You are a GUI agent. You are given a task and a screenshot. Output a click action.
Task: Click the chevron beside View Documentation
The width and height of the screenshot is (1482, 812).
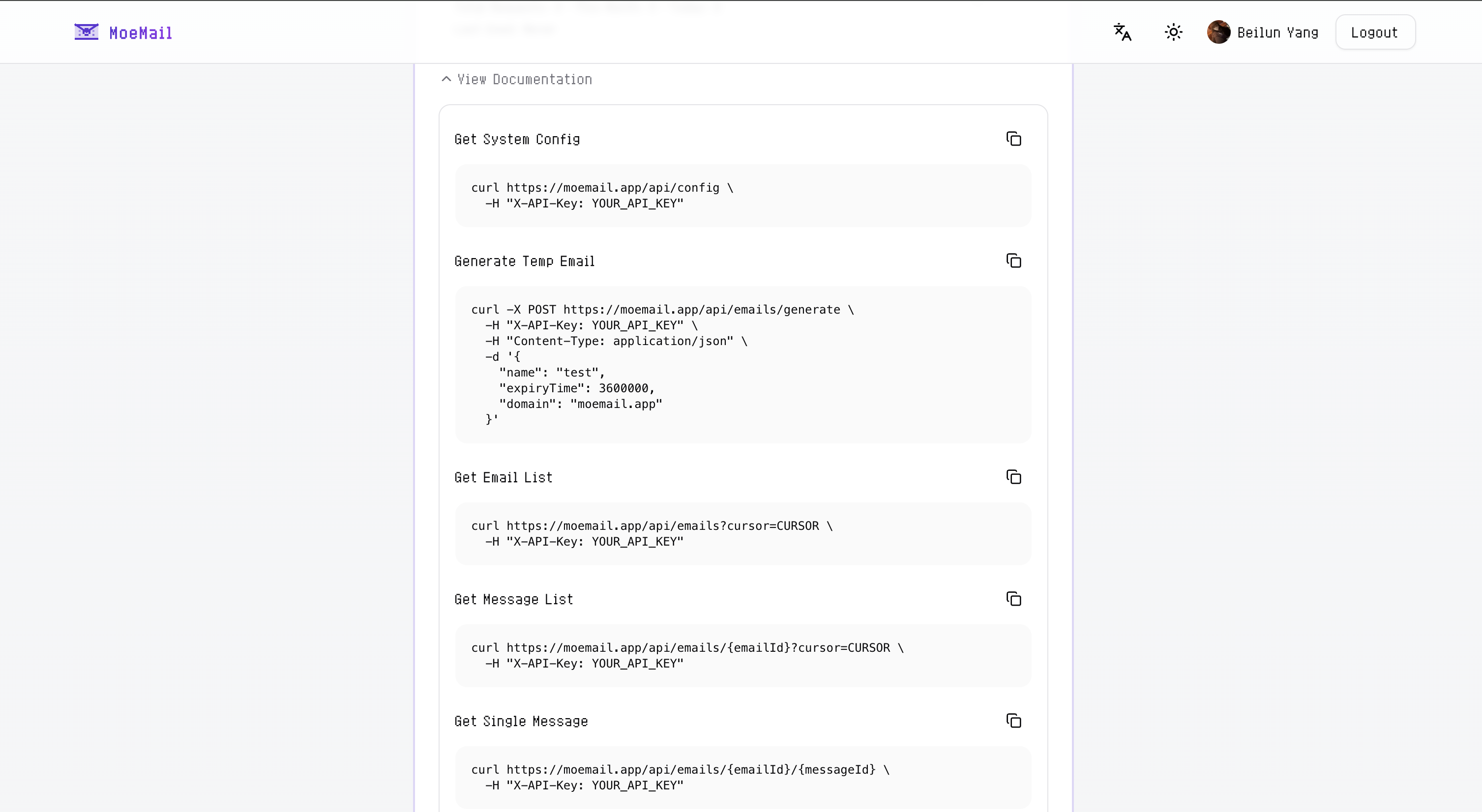(446, 79)
